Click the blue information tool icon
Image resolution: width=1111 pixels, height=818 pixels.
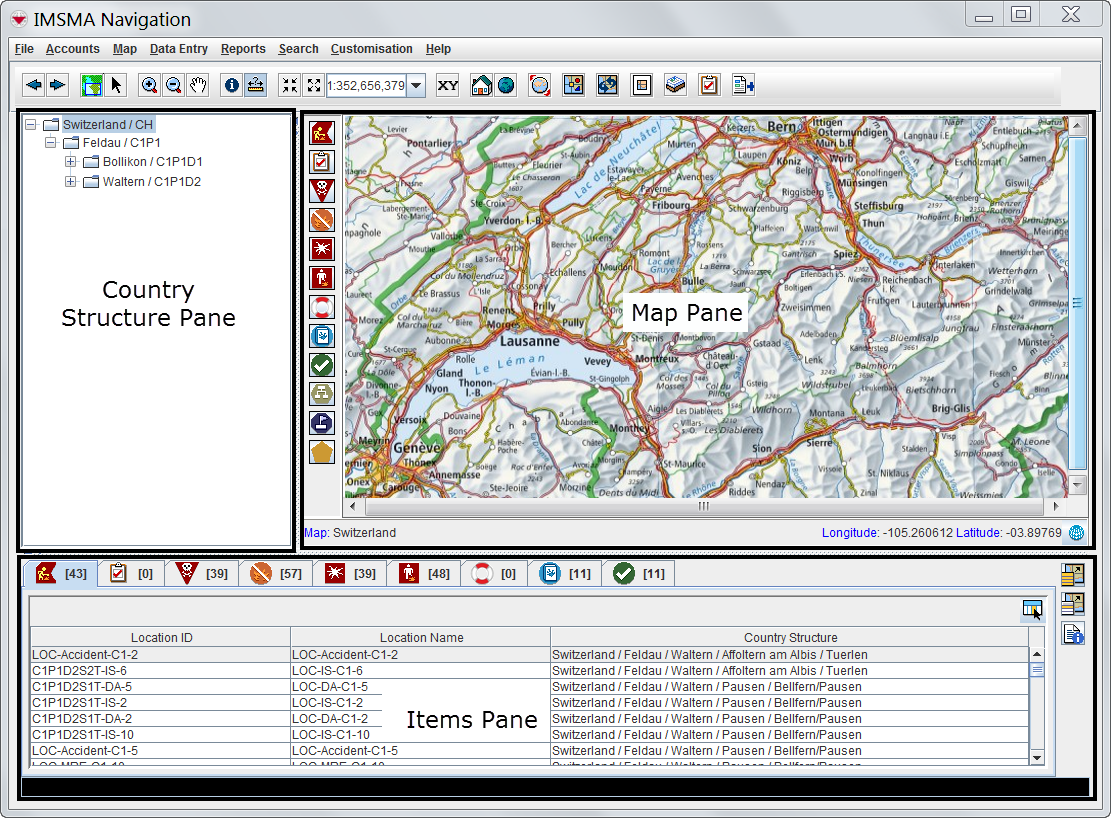pyautogui.click(x=232, y=85)
